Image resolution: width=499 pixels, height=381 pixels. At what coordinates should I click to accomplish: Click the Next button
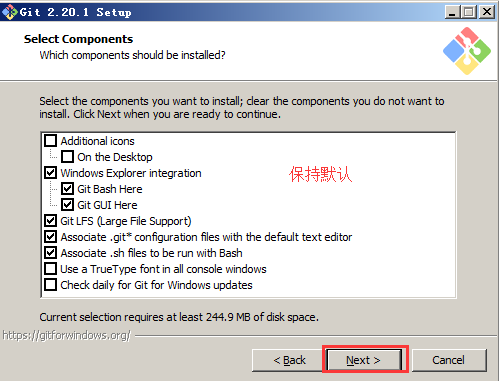364,360
